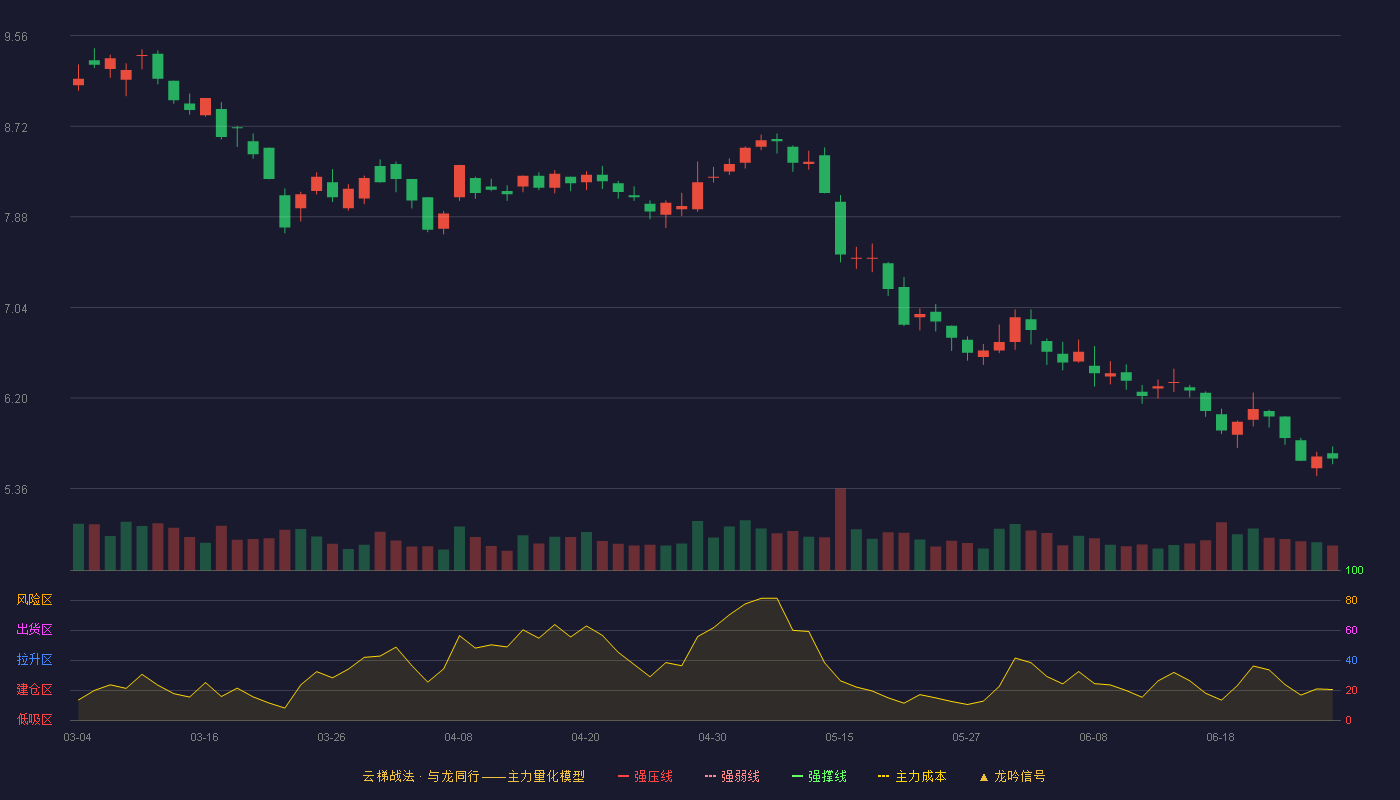Screen dimensions: 1400x800
Task: Click the 7.88 price axis label
Action: [16, 218]
